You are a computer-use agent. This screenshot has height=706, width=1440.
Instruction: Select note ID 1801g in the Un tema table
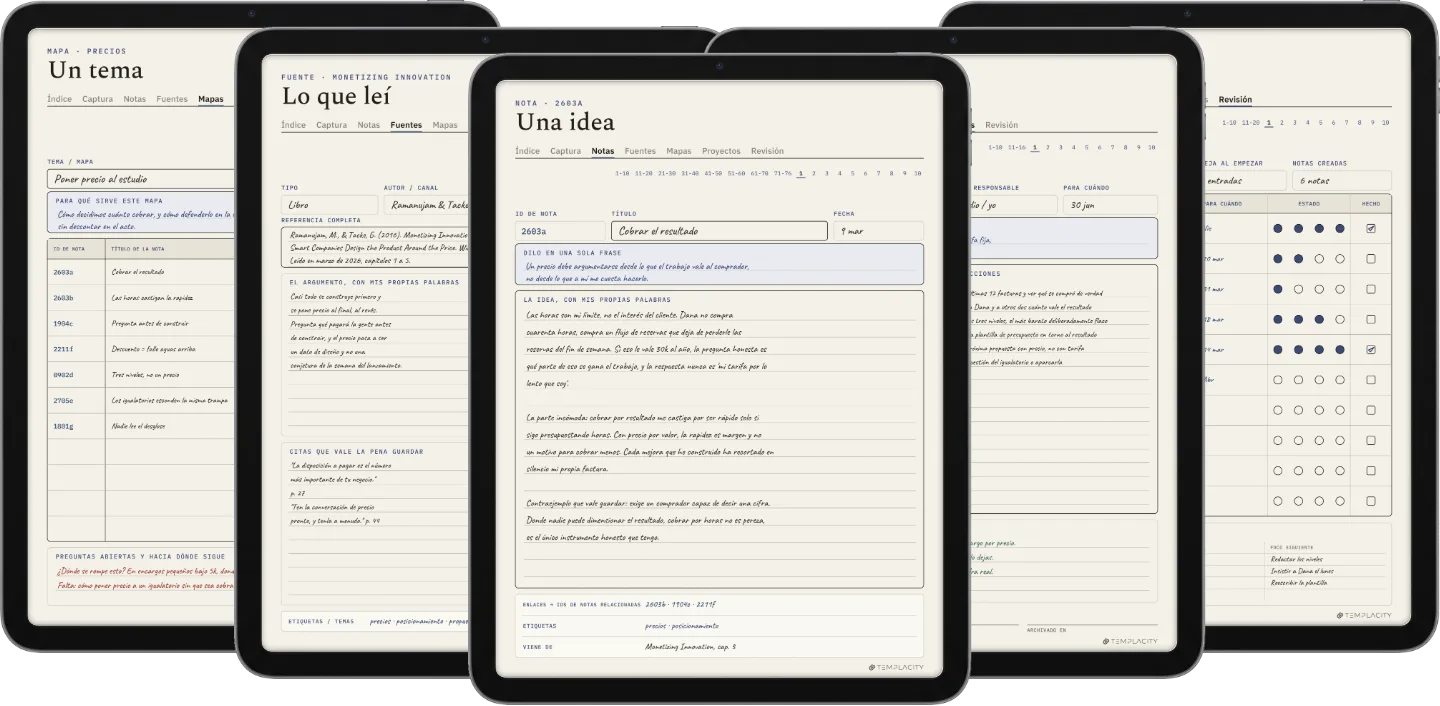pos(62,427)
